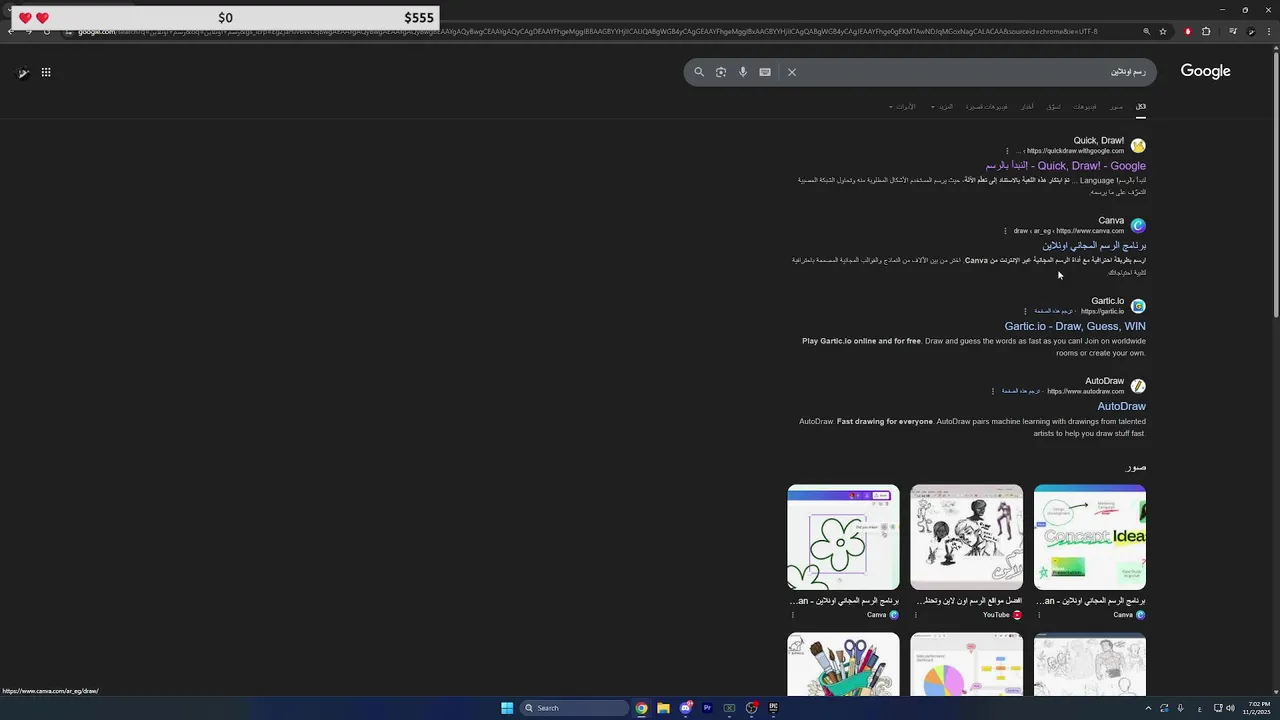This screenshot has width=1280, height=720.
Task: Click the Canva site favicon
Action: coord(1138,226)
